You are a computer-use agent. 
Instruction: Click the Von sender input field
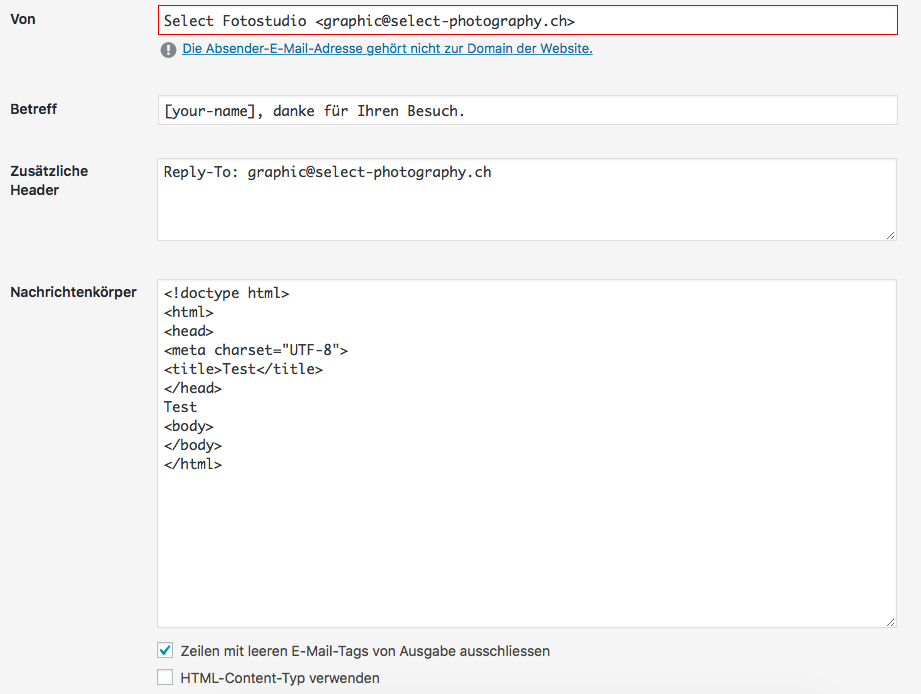[x=527, y=21]
